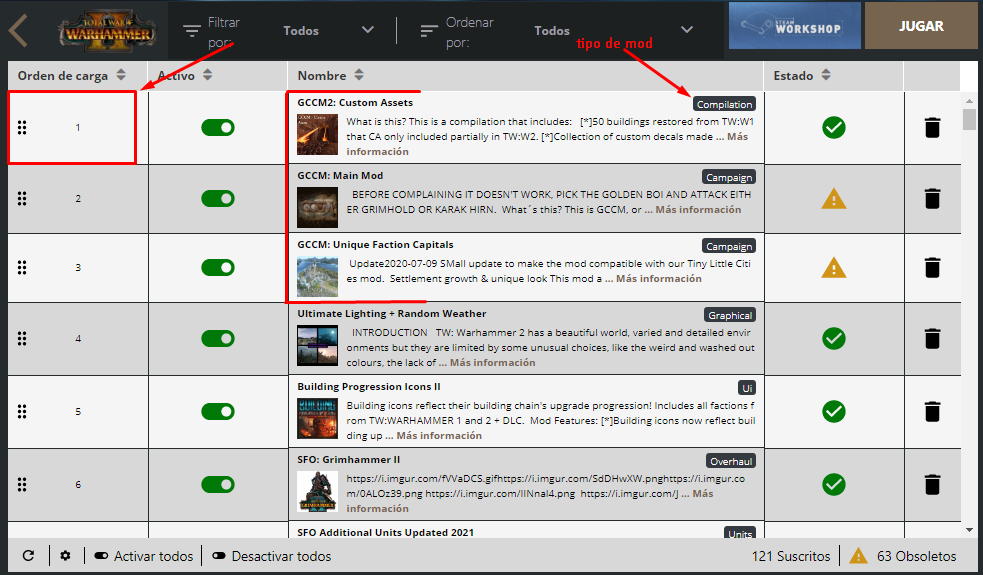Click Activar todos to enable all mods
The image size is (983, 575).
(x=144, y=556)
